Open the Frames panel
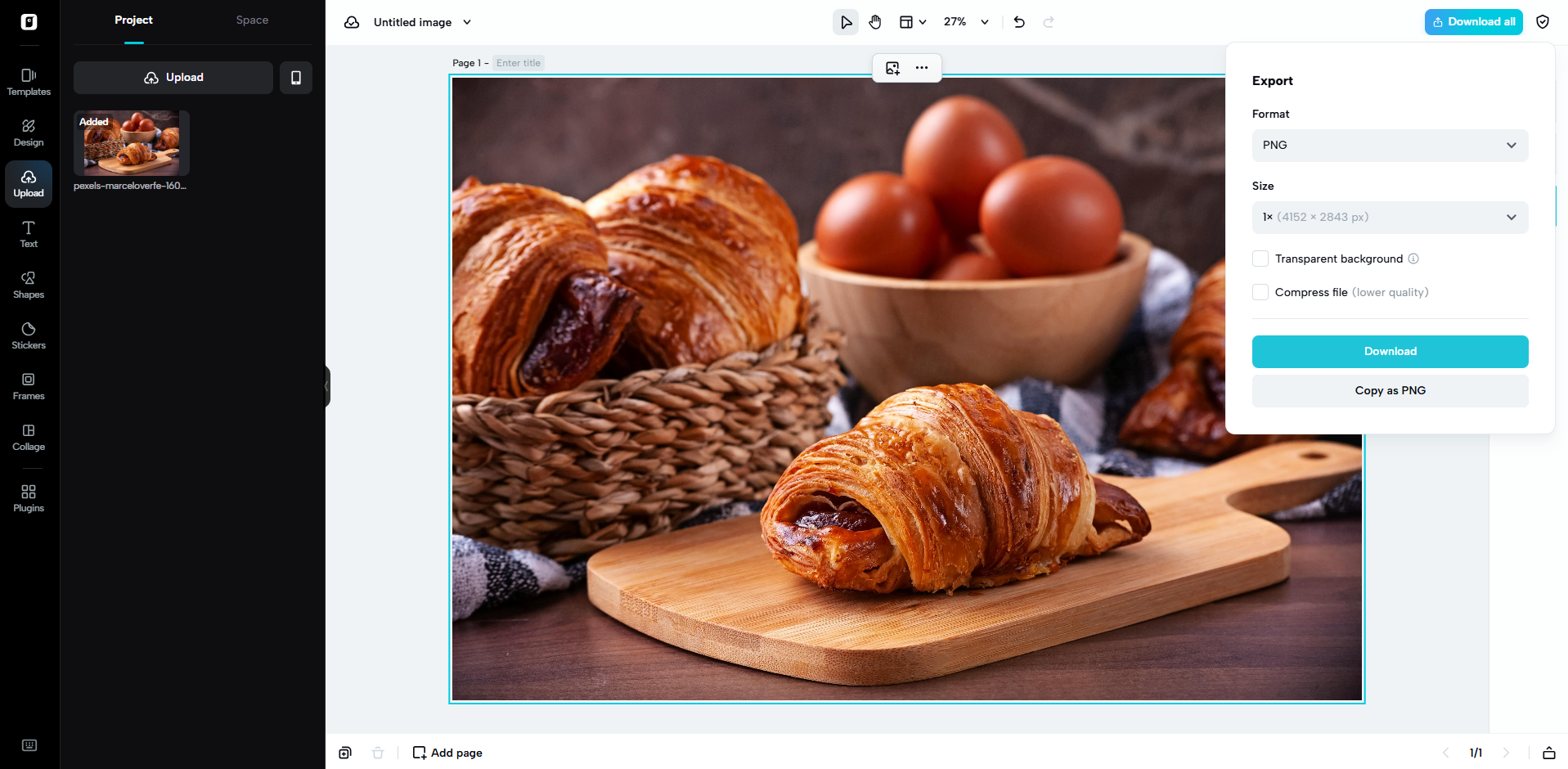 [x=29, y=386]
